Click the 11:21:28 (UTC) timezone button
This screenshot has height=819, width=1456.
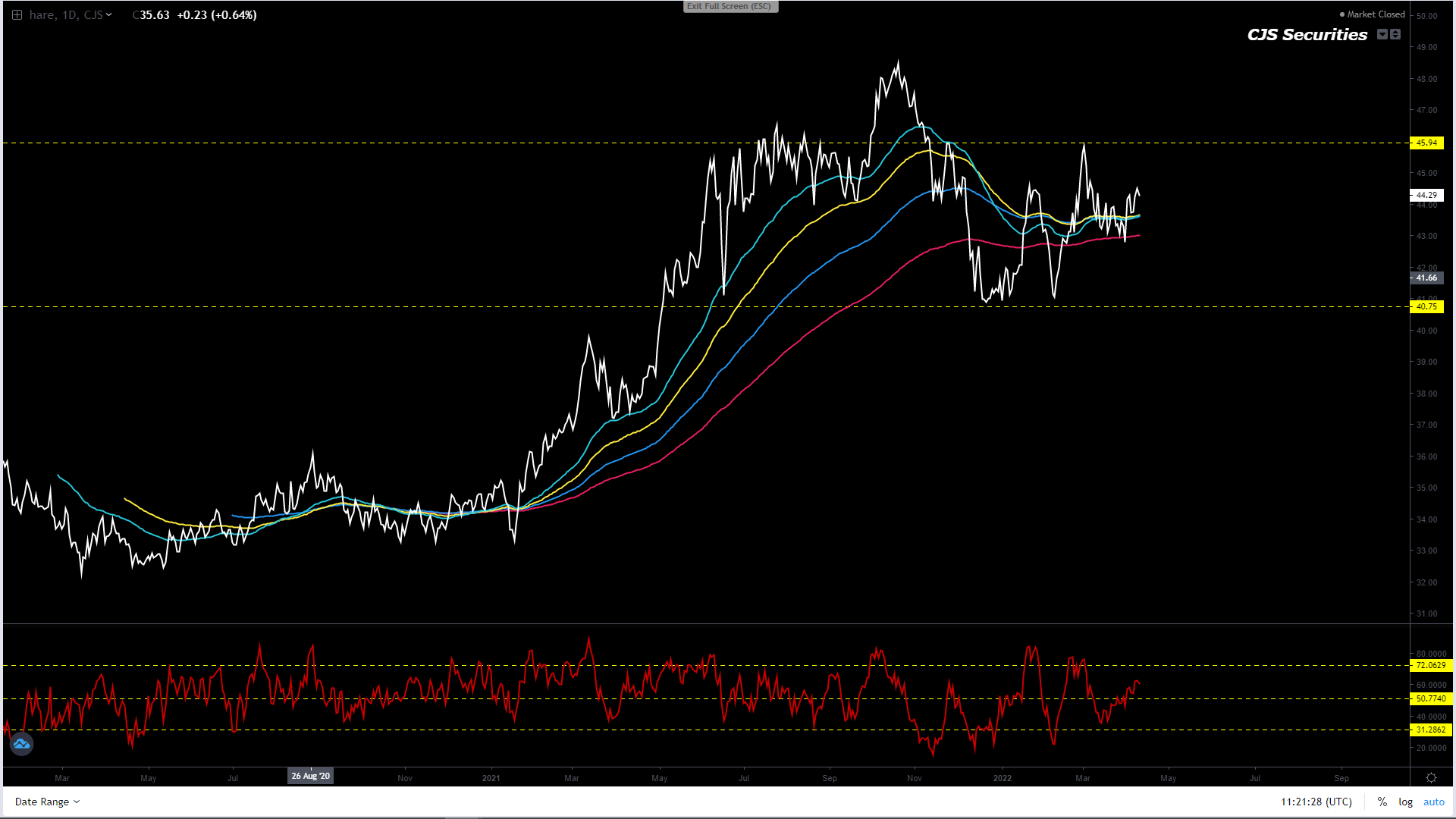(x=1316, y=802)
